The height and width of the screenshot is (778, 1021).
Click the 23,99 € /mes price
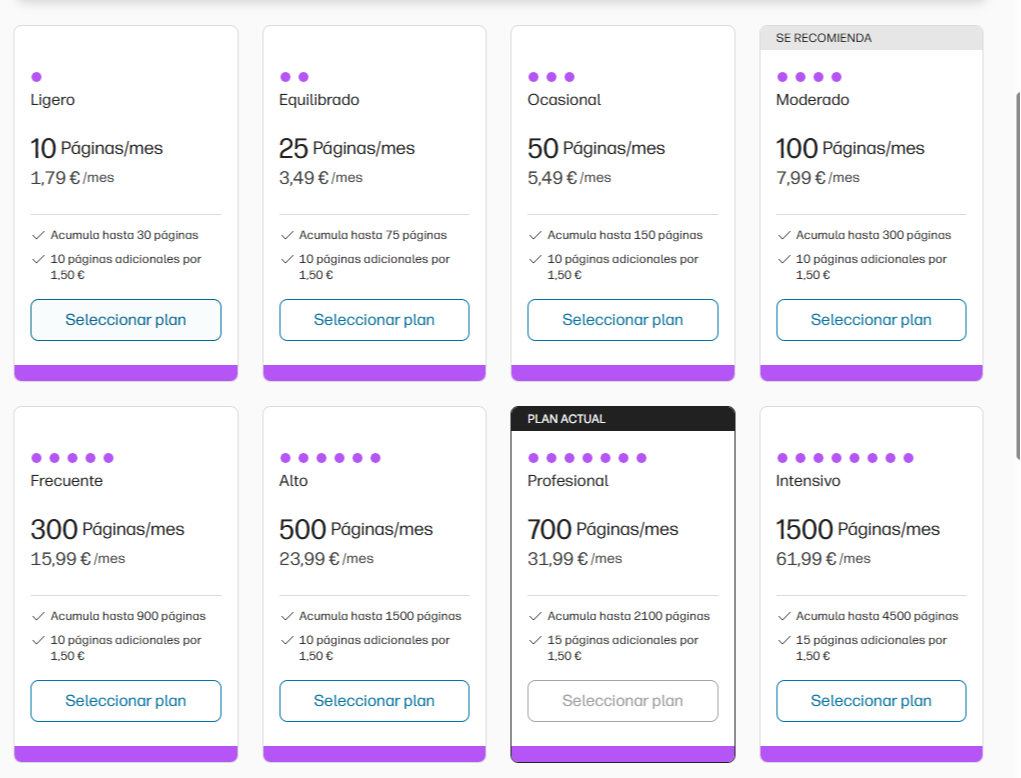point(326,559)
